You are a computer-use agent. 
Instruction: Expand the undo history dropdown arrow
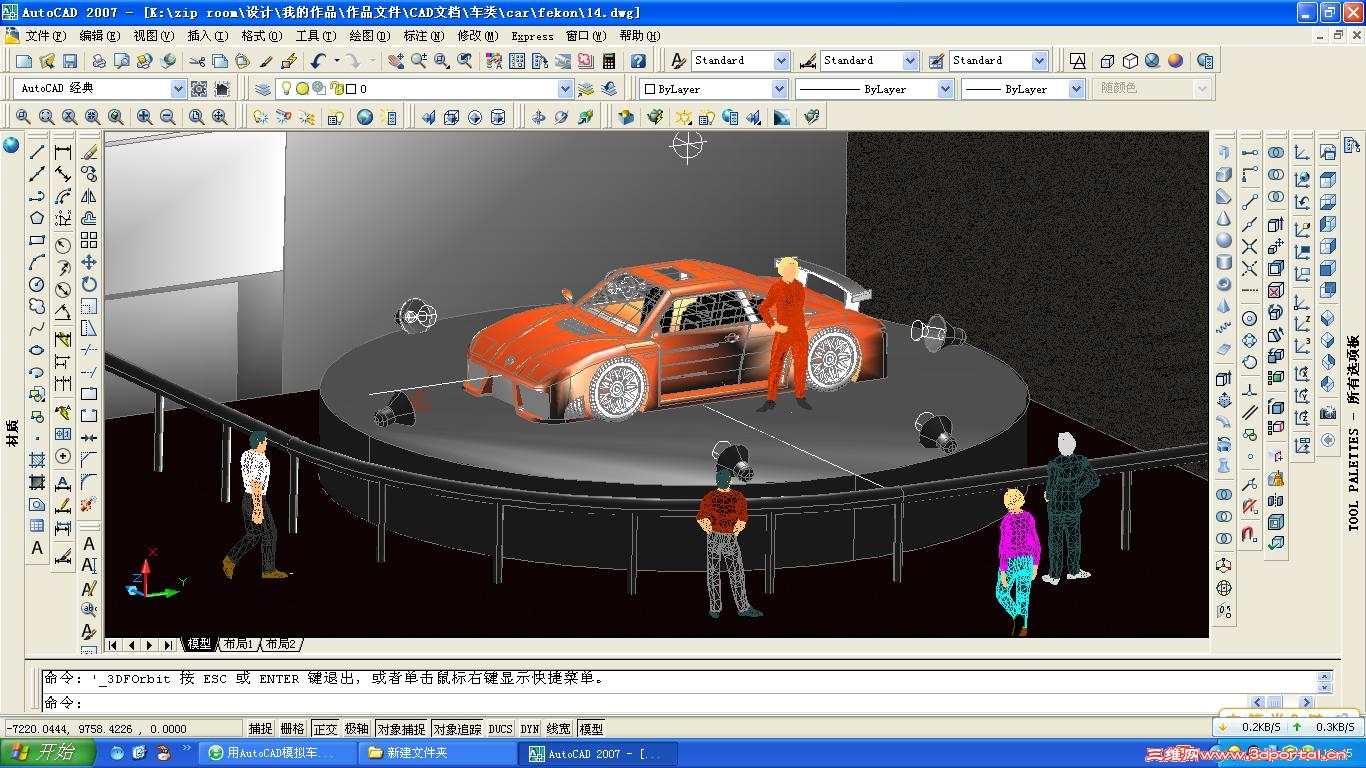(335, 62)
